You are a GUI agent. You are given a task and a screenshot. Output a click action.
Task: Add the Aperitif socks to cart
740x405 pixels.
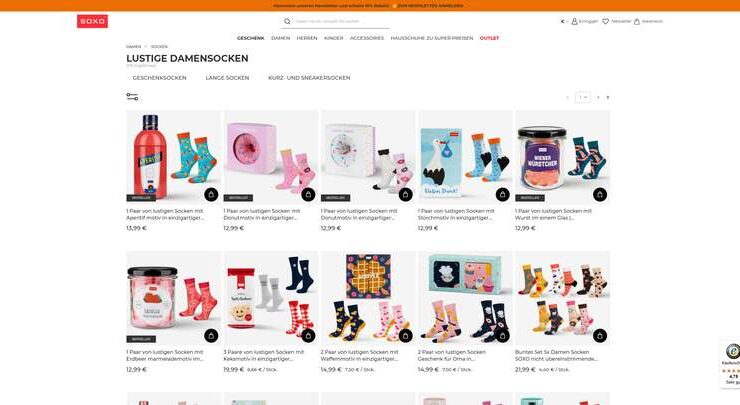point(211,194)
